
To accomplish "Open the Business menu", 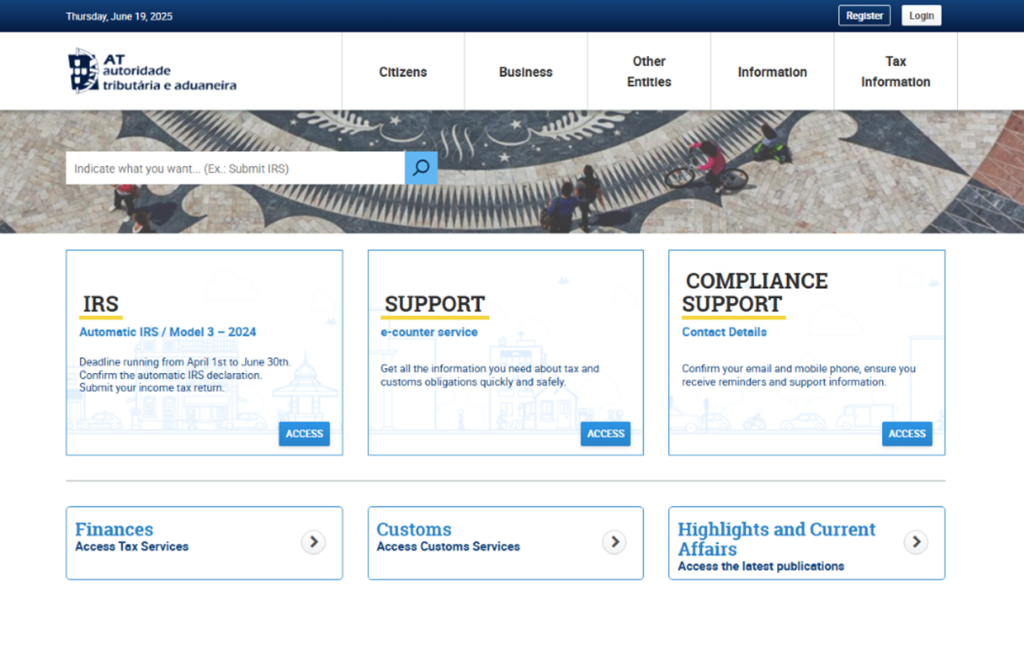I will click(525, 72).
